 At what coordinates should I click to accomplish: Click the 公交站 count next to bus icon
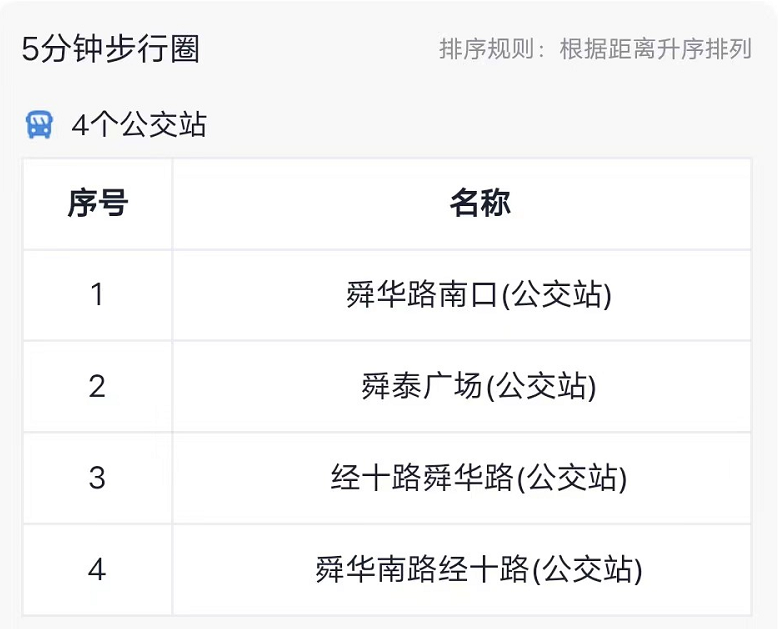(x=139, y=125)
